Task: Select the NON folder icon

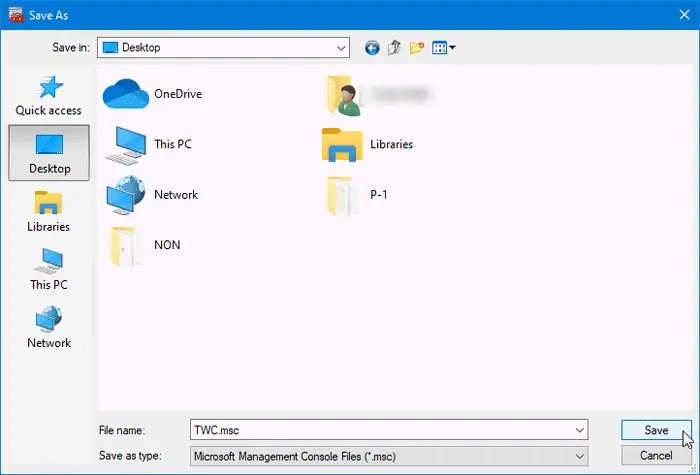Action: (x=126, y=246)
